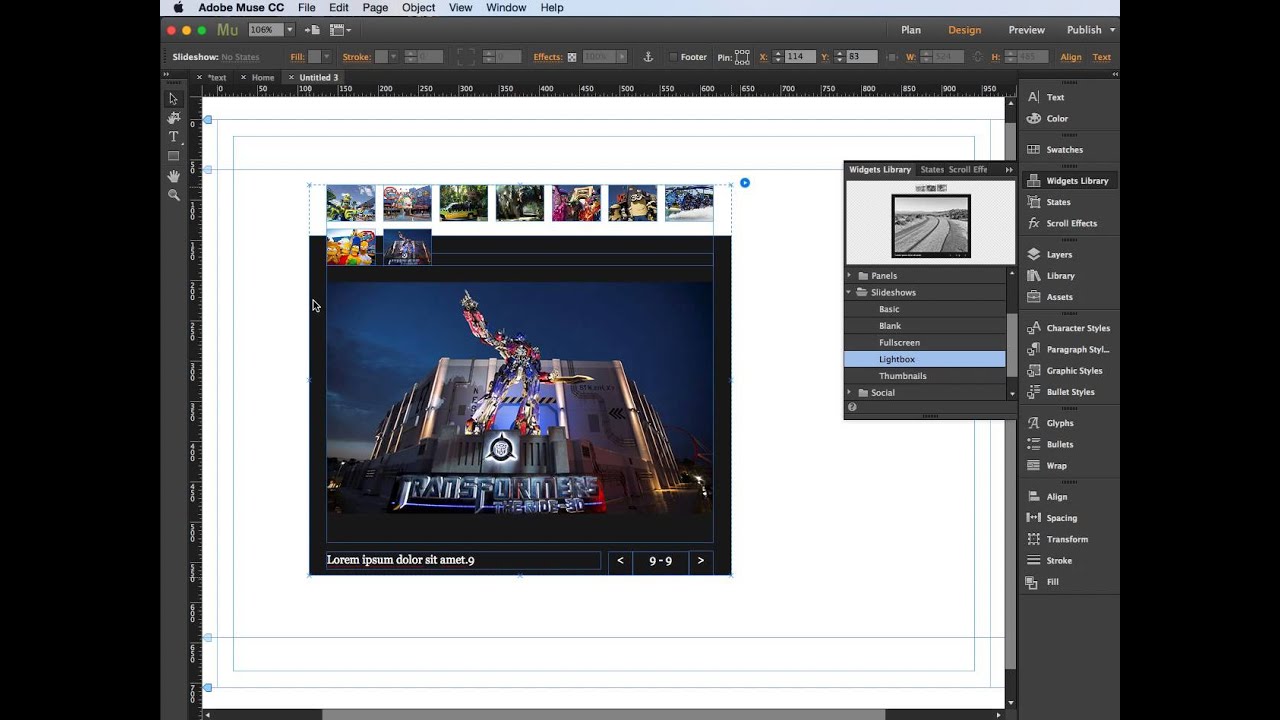Select the Rectangle tool
The height and width of the screenshot is (720, 1280).
[173, 156]
